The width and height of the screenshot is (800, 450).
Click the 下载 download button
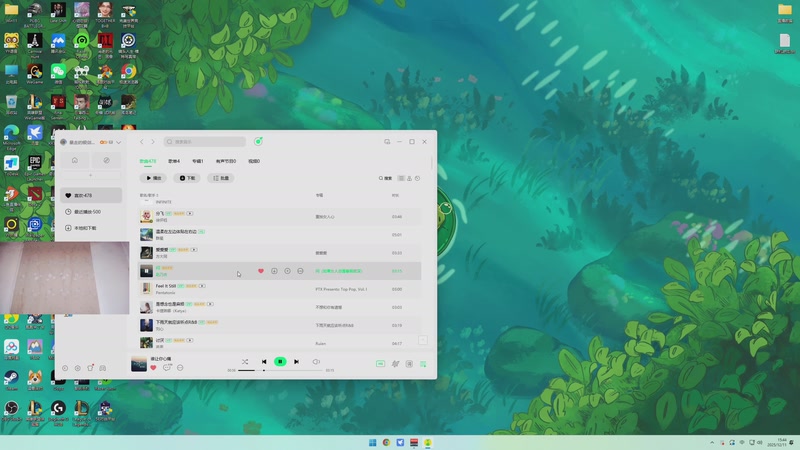[187, 178]
